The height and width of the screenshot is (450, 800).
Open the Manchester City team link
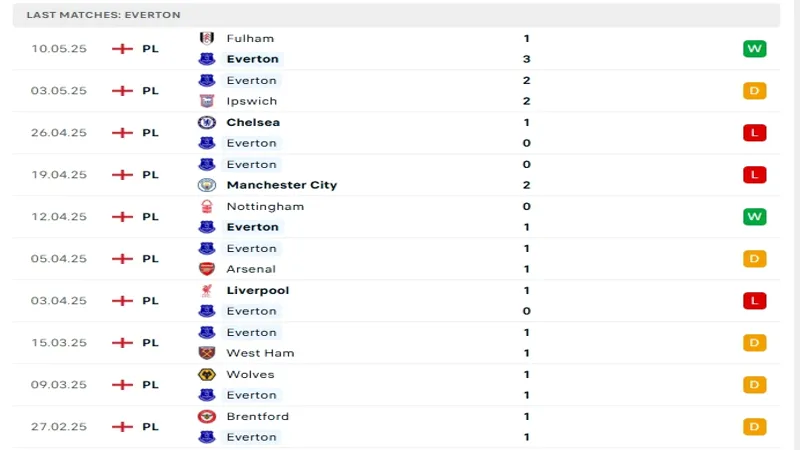pos(281,185)
